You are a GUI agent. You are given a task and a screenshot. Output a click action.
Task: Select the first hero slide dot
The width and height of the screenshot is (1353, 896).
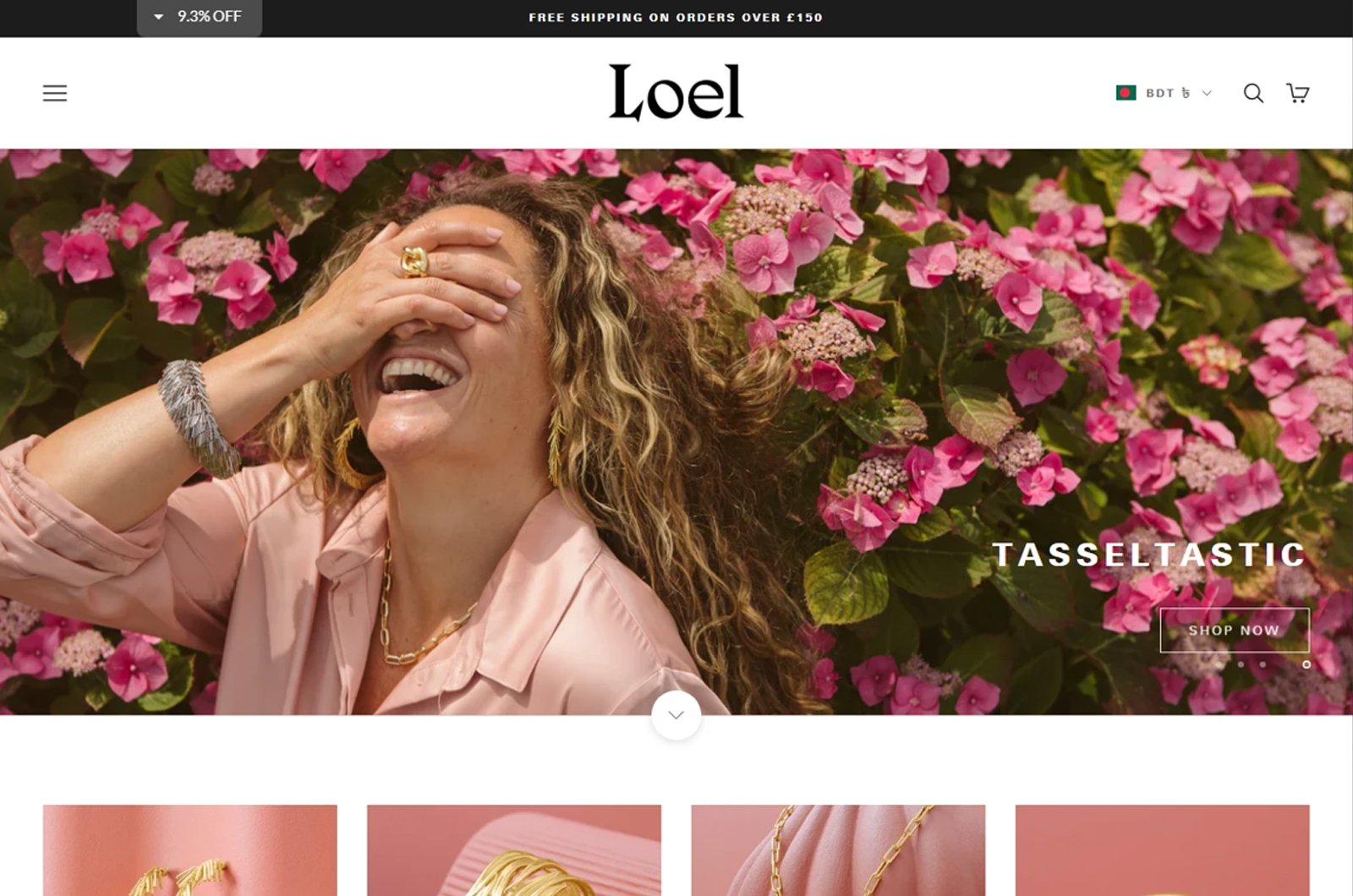pyautogui.click(x=1219, y=664)
